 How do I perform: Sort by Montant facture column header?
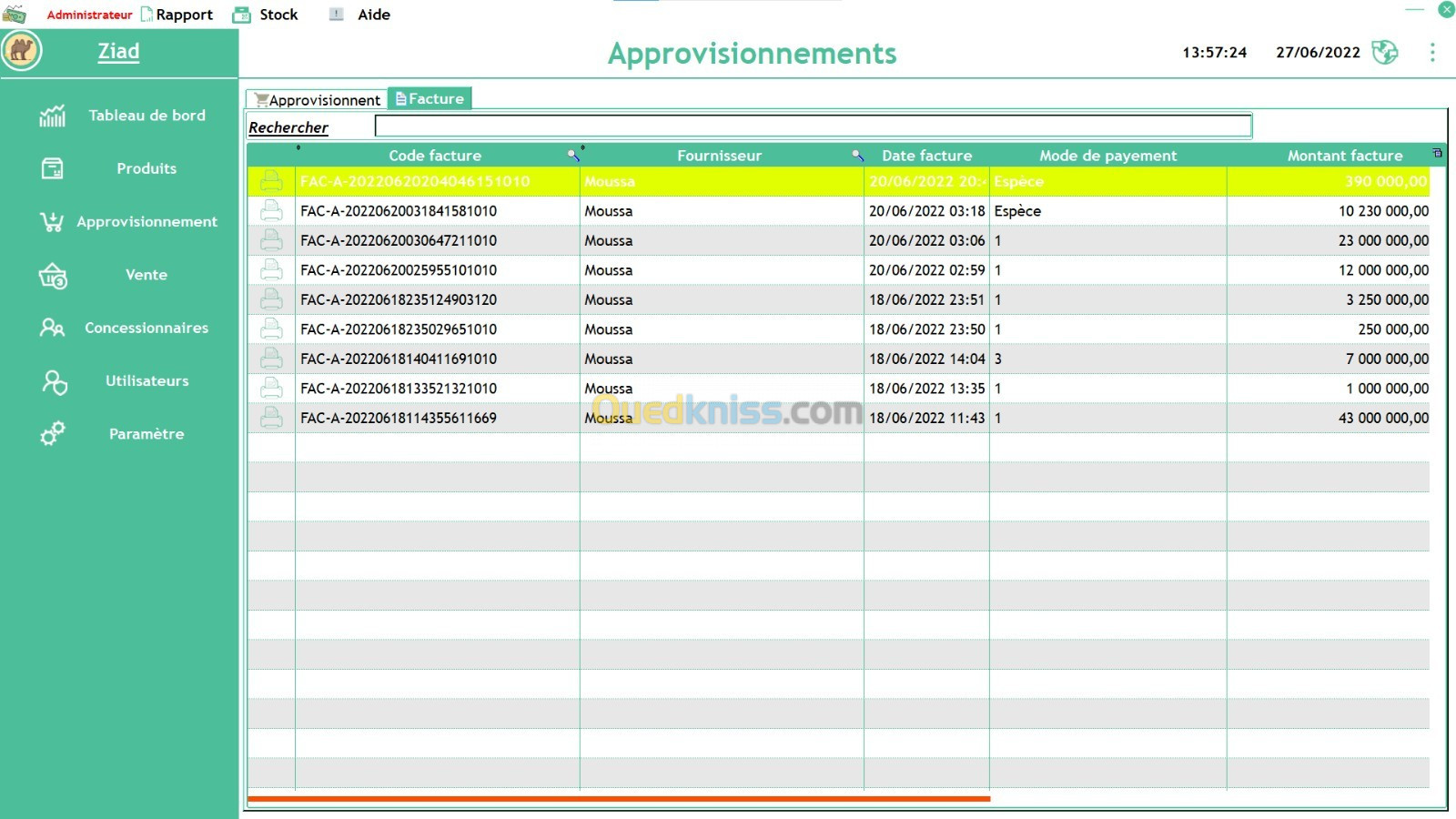[x=1344, y=156]
